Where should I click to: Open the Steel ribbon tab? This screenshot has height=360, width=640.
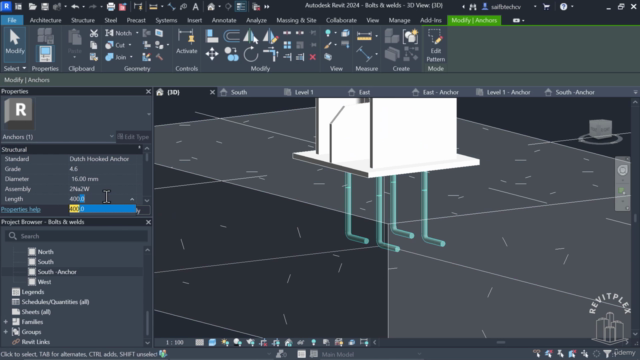(111, 20)
